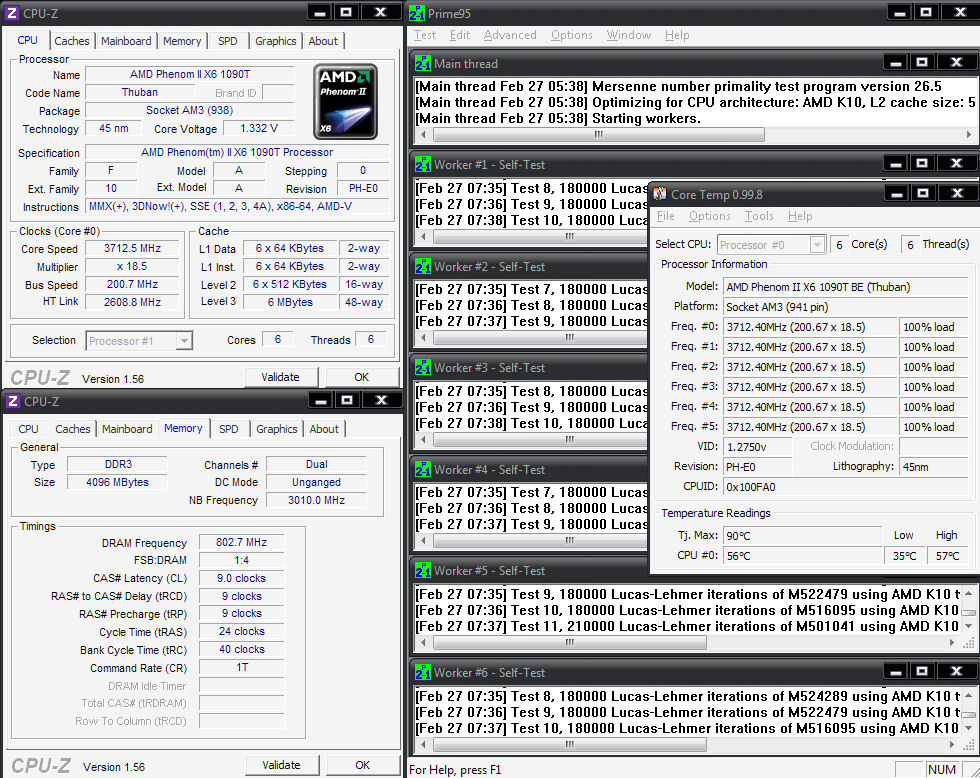980x778 pixels.
Task: Open the Processor #1 selection dropdown in CPU-Z
Action: pyautogui.click(x=184, y=341)
